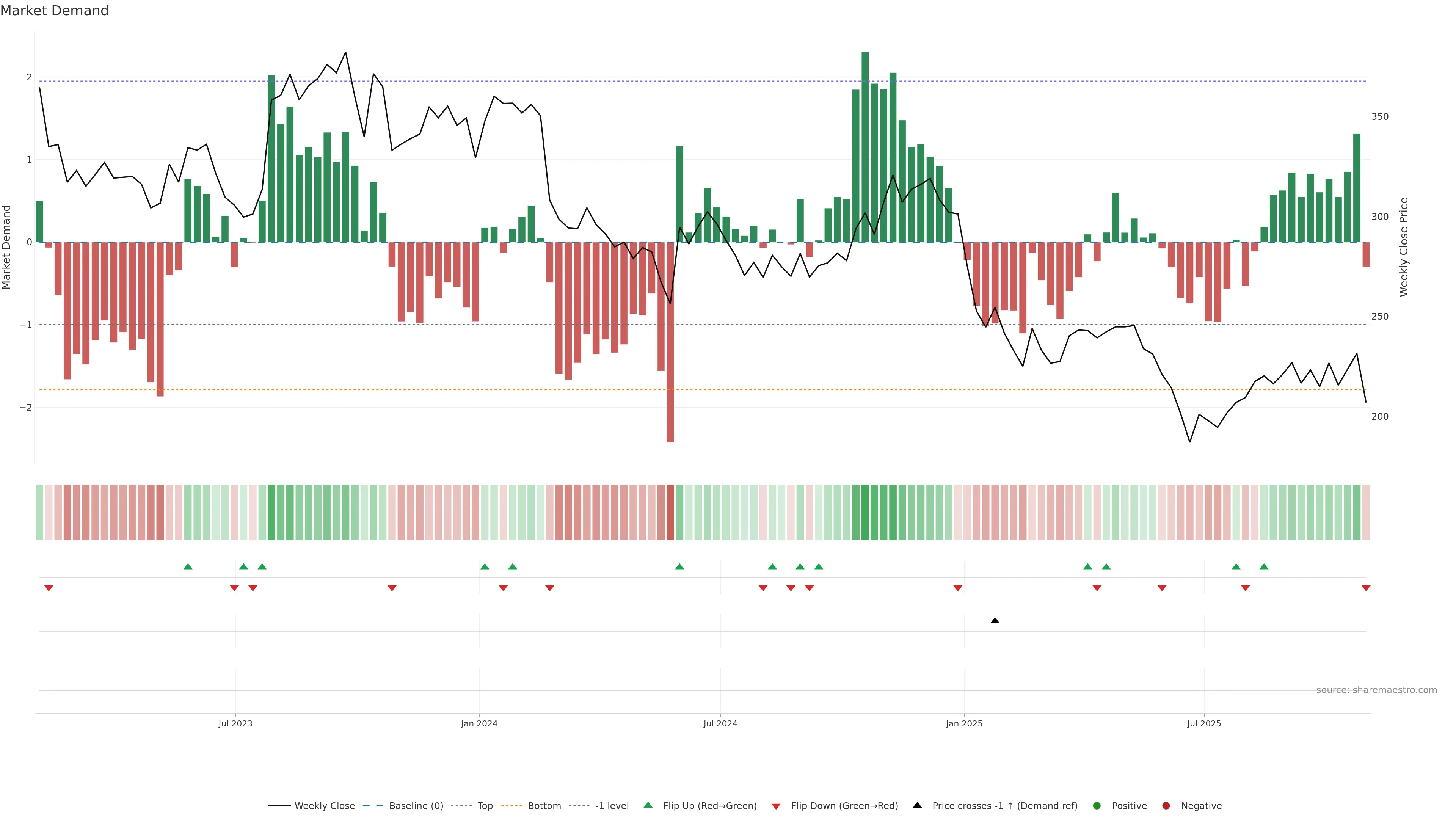
Task: Click the black price-crosses triangle marker
Action: click(x=995, y=621)
